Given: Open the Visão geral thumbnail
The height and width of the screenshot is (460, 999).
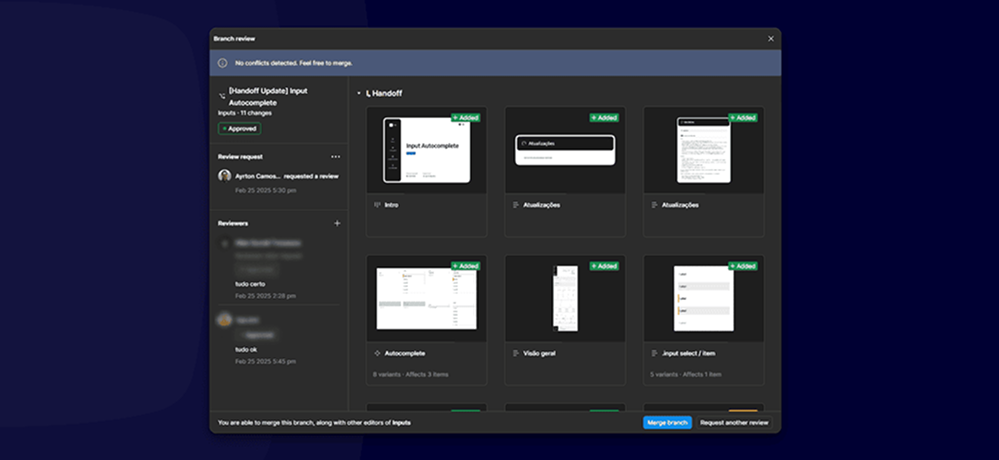Looking at the screenshot, I should tap(565, 298).
